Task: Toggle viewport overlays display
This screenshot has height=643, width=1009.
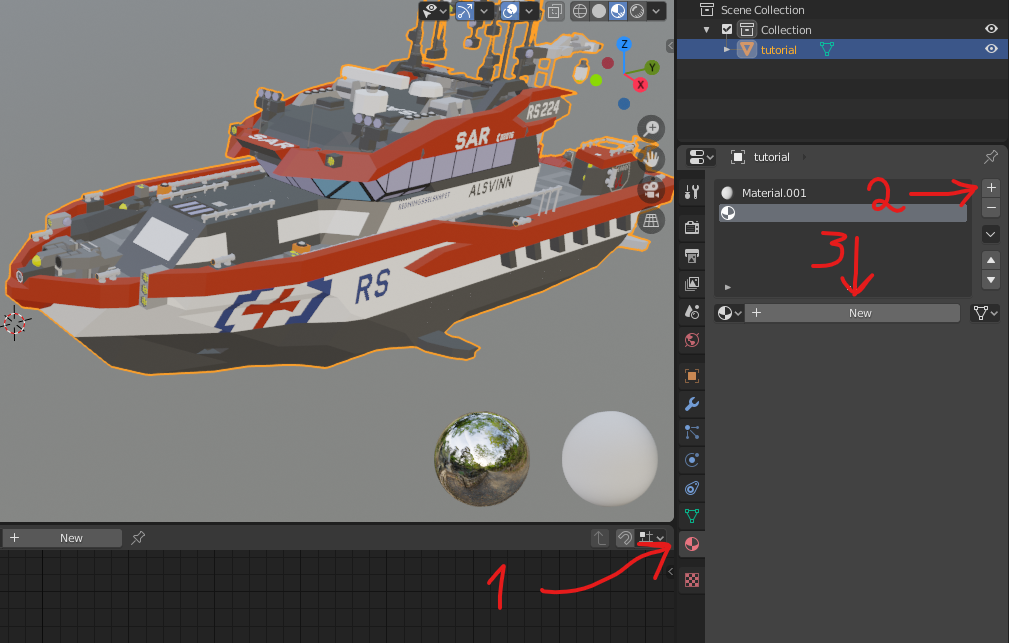Action: (510, 11)
